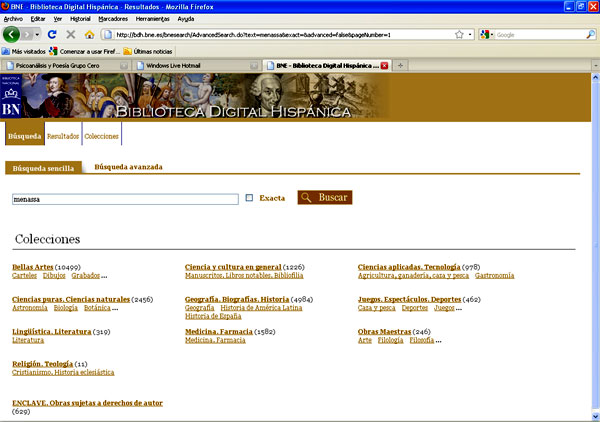Open the Marcadores menu
Viewport: 600px width, 422px height.
[113, 19]
